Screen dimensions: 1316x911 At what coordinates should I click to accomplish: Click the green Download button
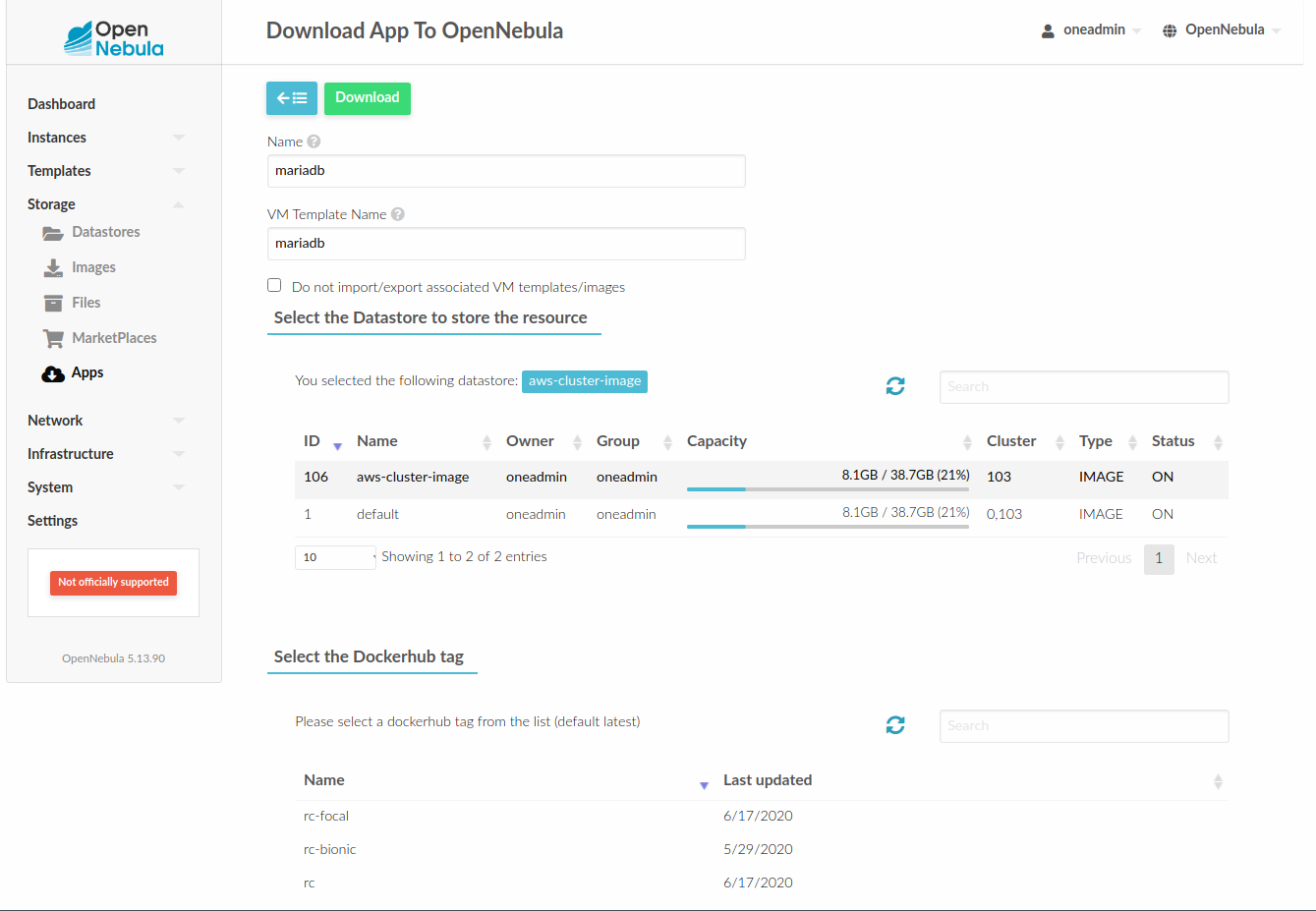pyautogui.click(x=368, y=98)
